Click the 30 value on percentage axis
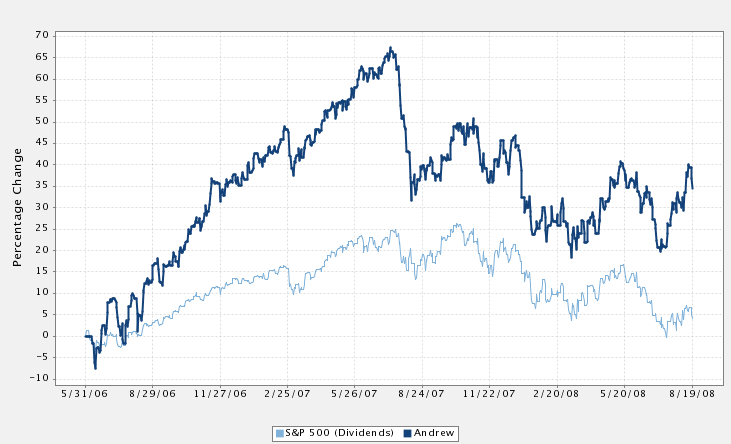Screen dimensions: 731x444 click(42, 207)
